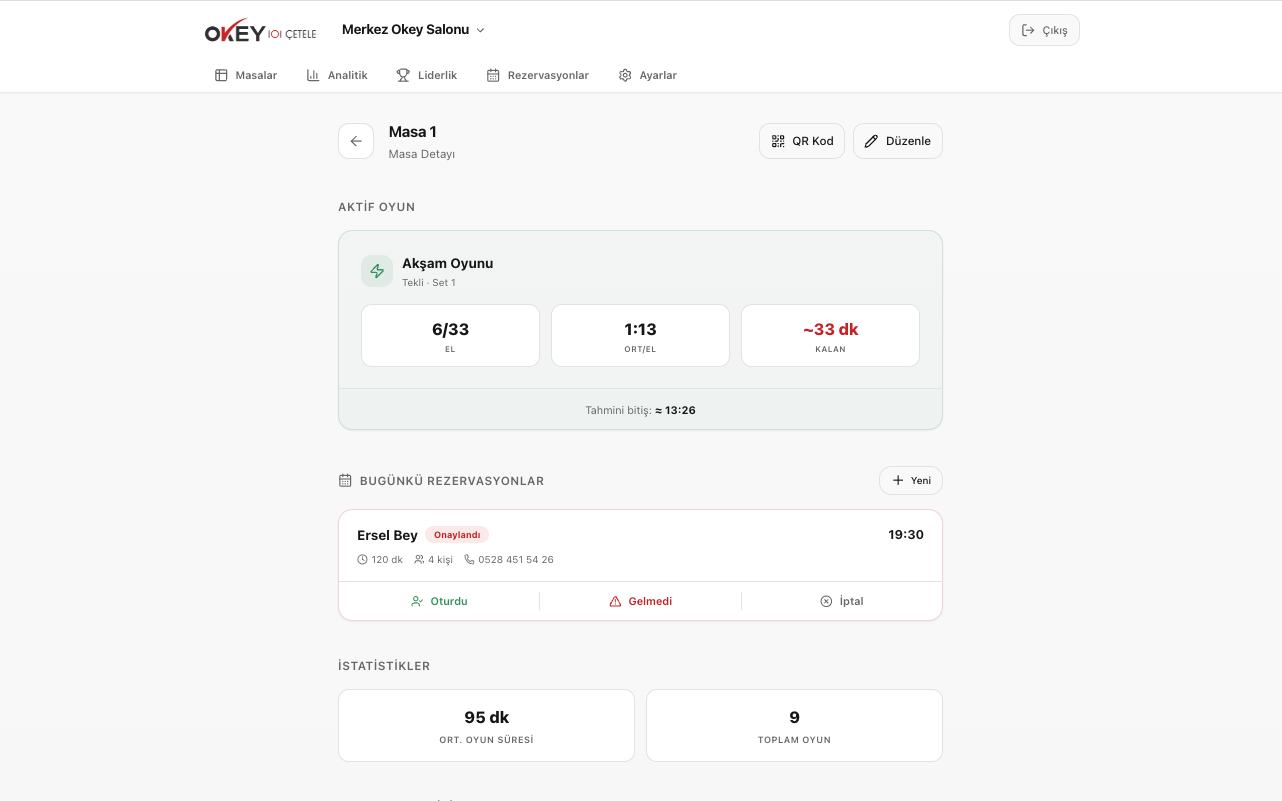
Task: Go to the Masalar tab
Action: coord(246,75)
